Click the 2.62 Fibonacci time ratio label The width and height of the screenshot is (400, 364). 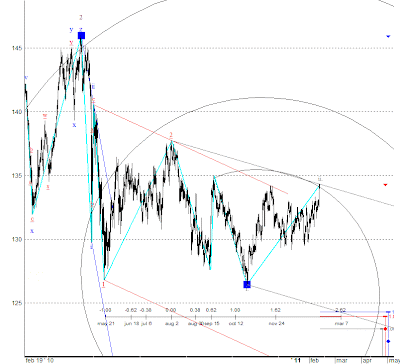(341, 310)
